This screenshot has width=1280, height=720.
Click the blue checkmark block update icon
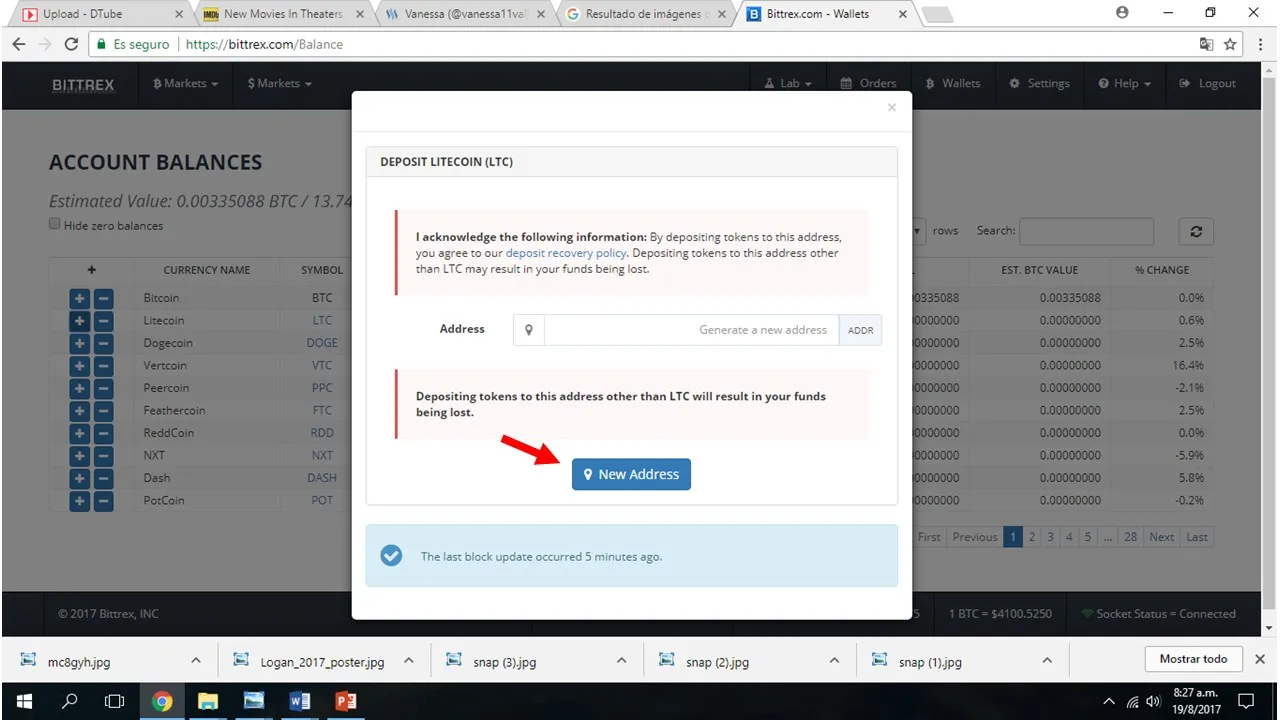(x=392, y=555)
